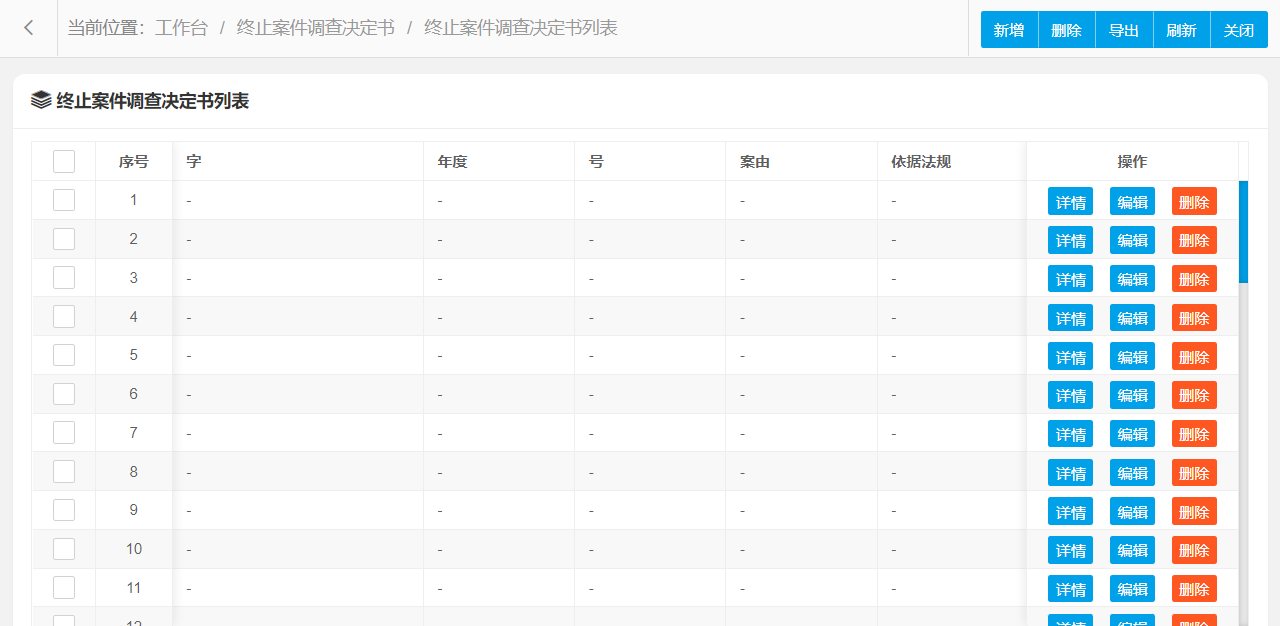This screenshot has height=626, width=1280.
Task: Click the orange 删除 button in row 6
Action: pyautogui.click(x=1194, y=395)
